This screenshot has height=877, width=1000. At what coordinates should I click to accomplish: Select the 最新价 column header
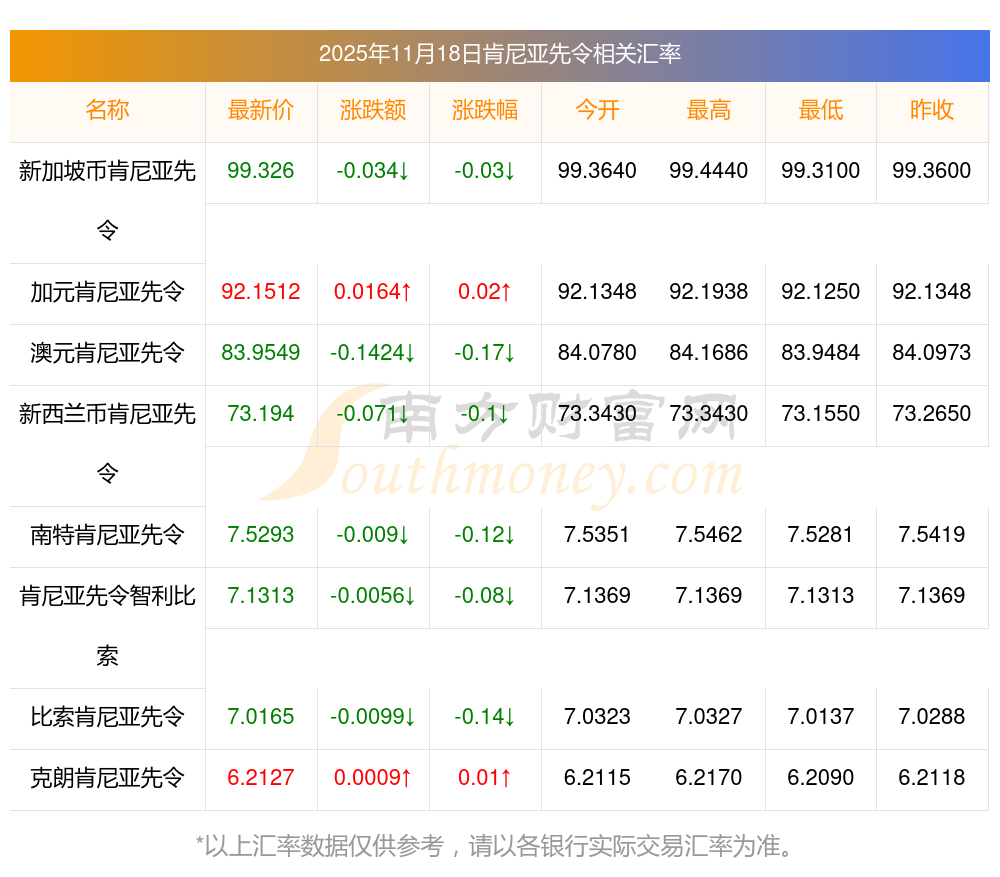[261, 110]
